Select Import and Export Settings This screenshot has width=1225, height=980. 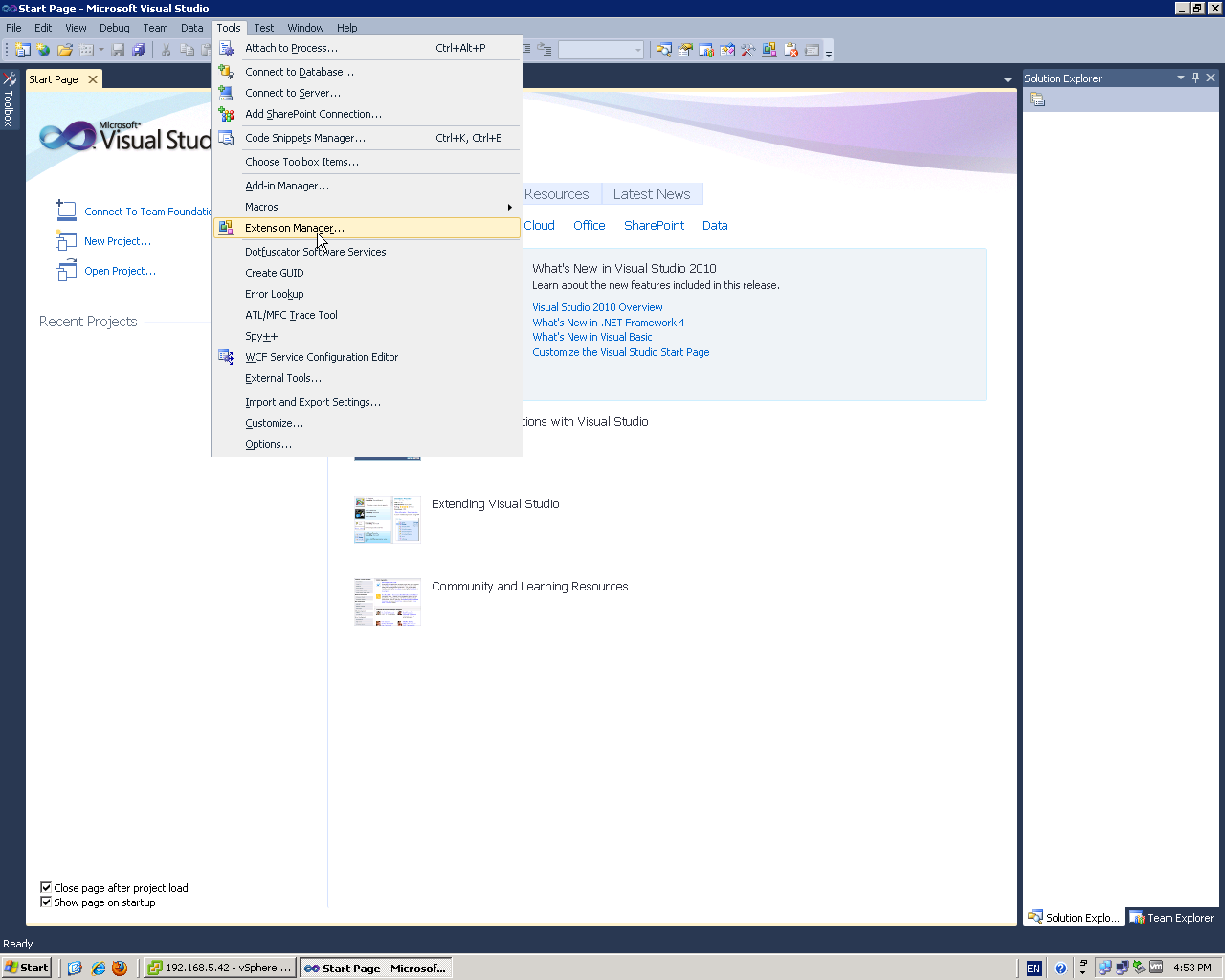coord(367,402)
